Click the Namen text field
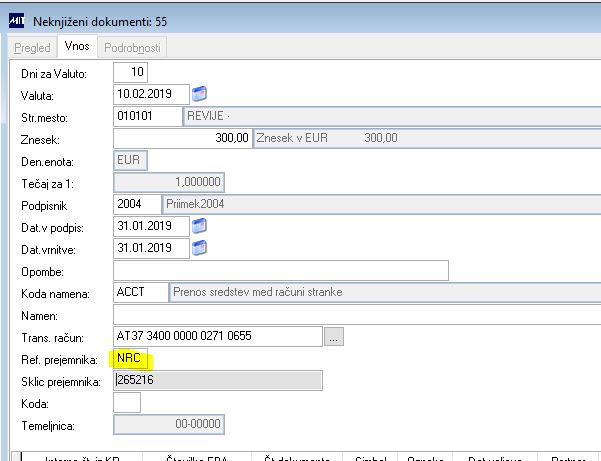The height and width of the screenshot is (461, 601). tap(357, 315)
